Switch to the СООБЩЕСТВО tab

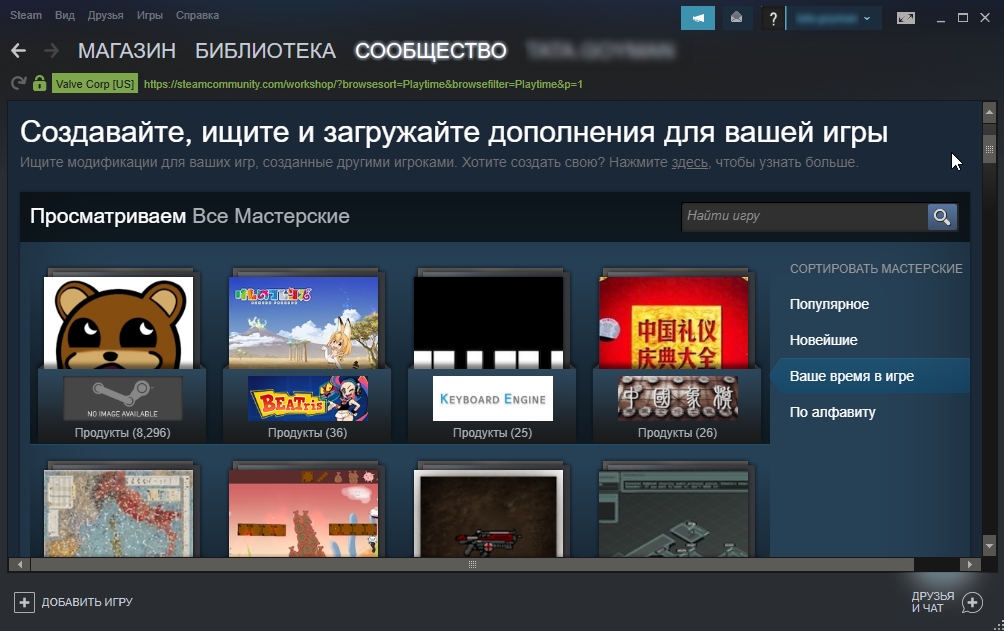click(431, 51)
